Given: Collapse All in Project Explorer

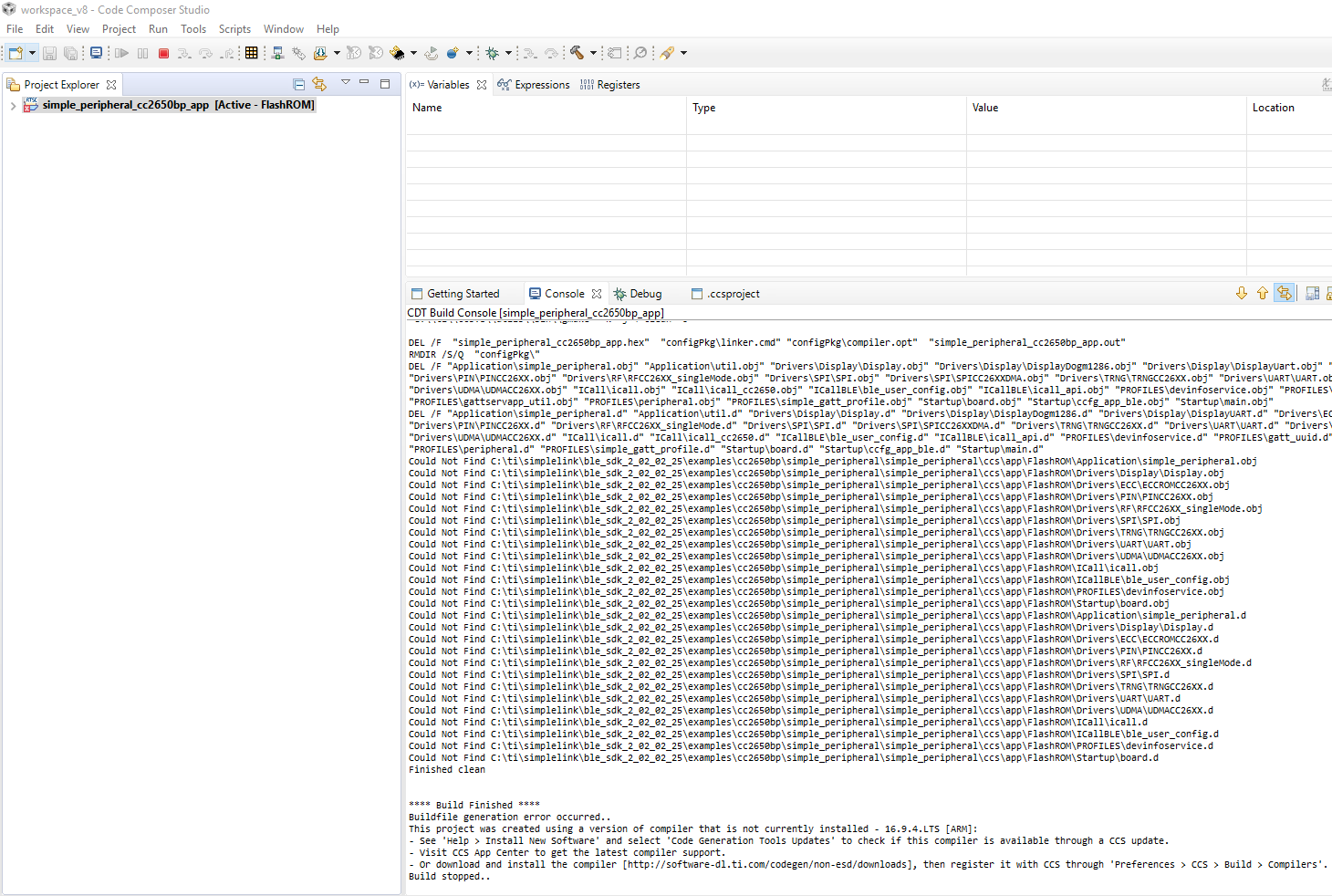Looking at the screenshot, I should pyautogui.click(x=298, y=84).
